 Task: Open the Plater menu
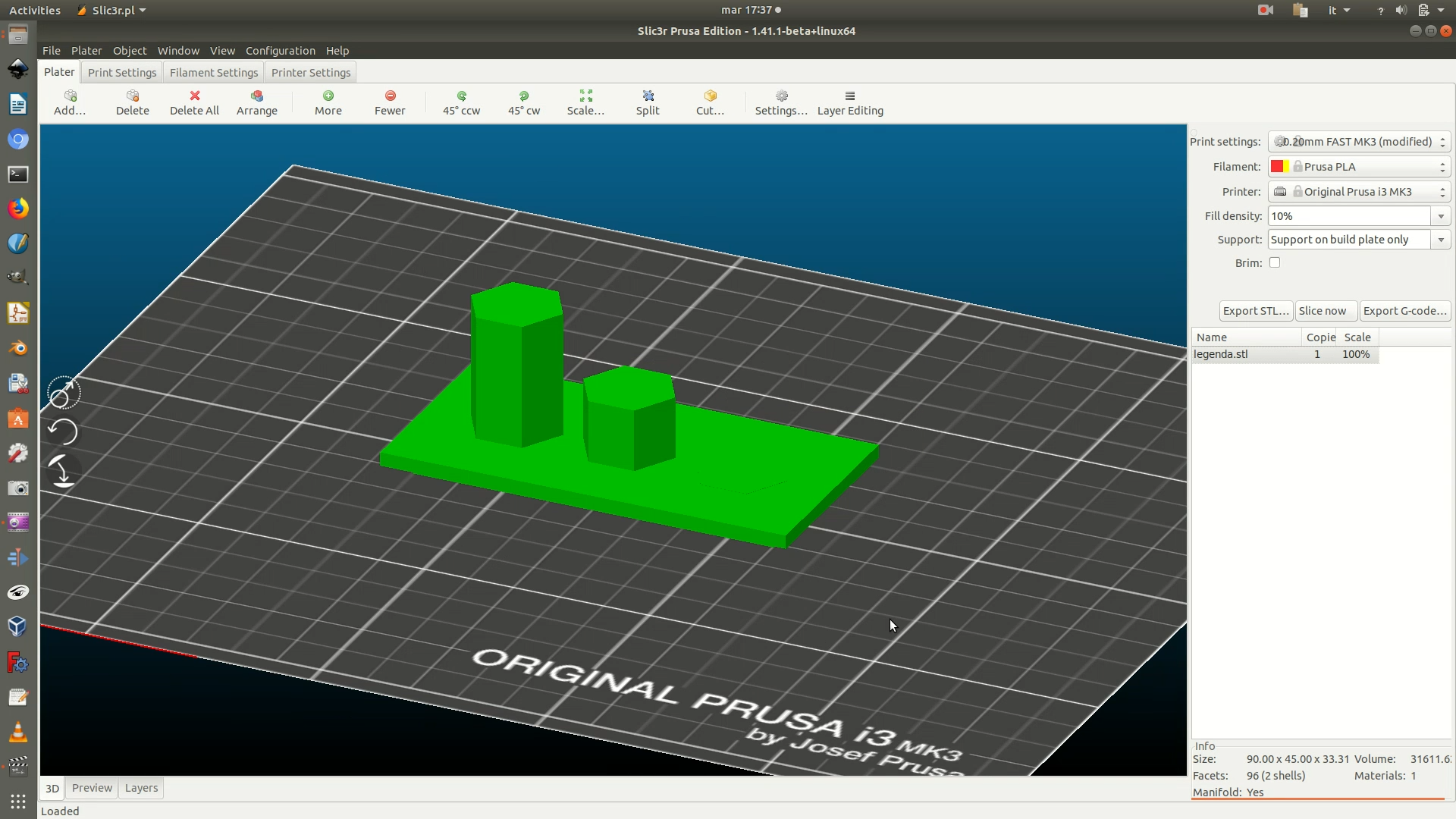coord(86,51)
